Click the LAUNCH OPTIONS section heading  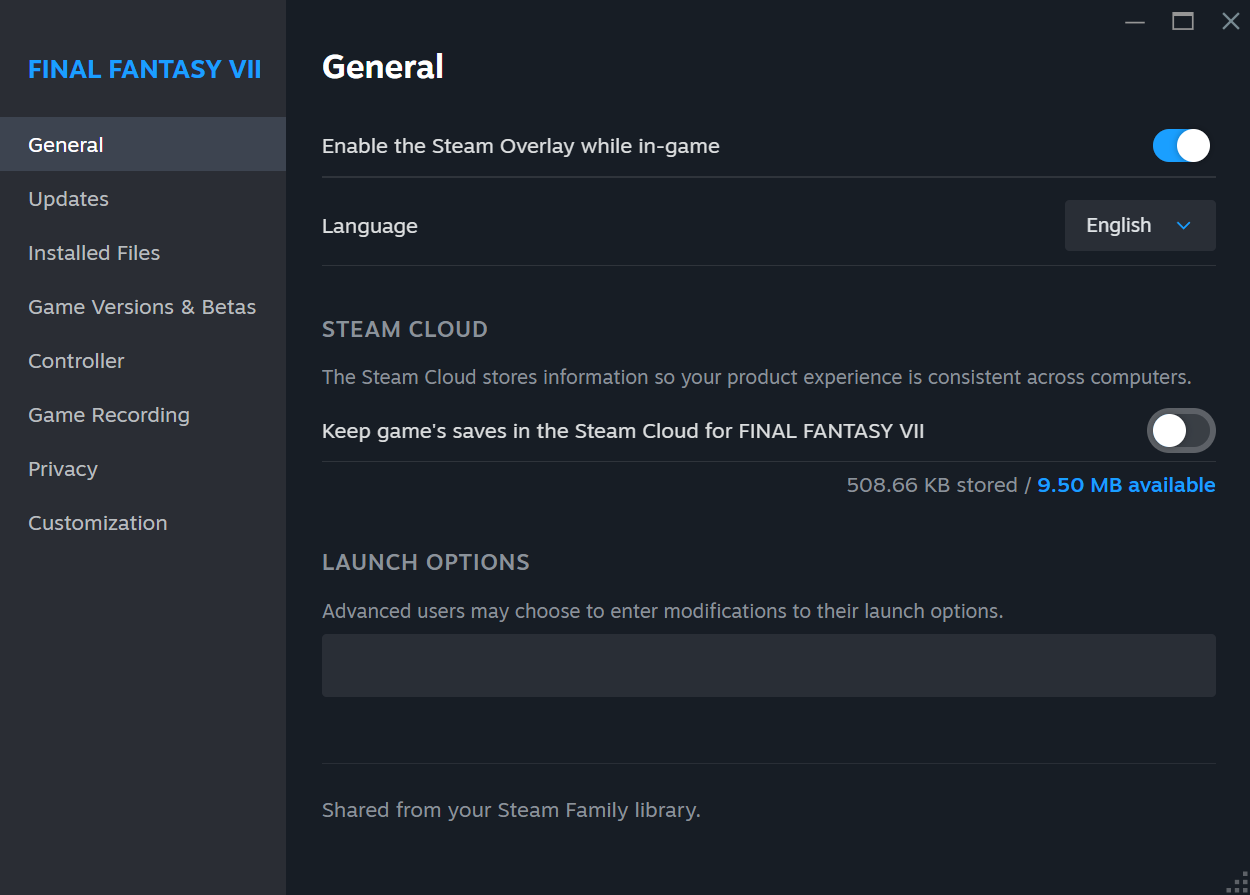[426, 562]
